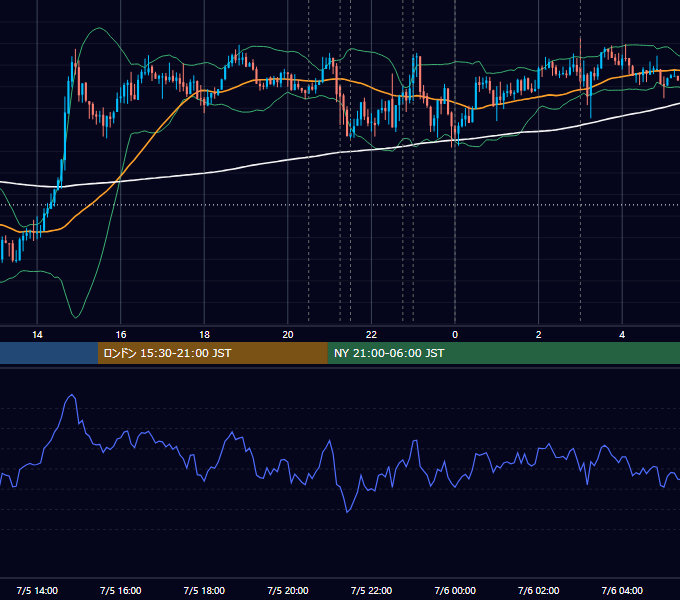Click the oscillator's lowest trough after 21:00
Image resolution: width=680 pixels, height=600 pixels.
(x=347, y=512)
